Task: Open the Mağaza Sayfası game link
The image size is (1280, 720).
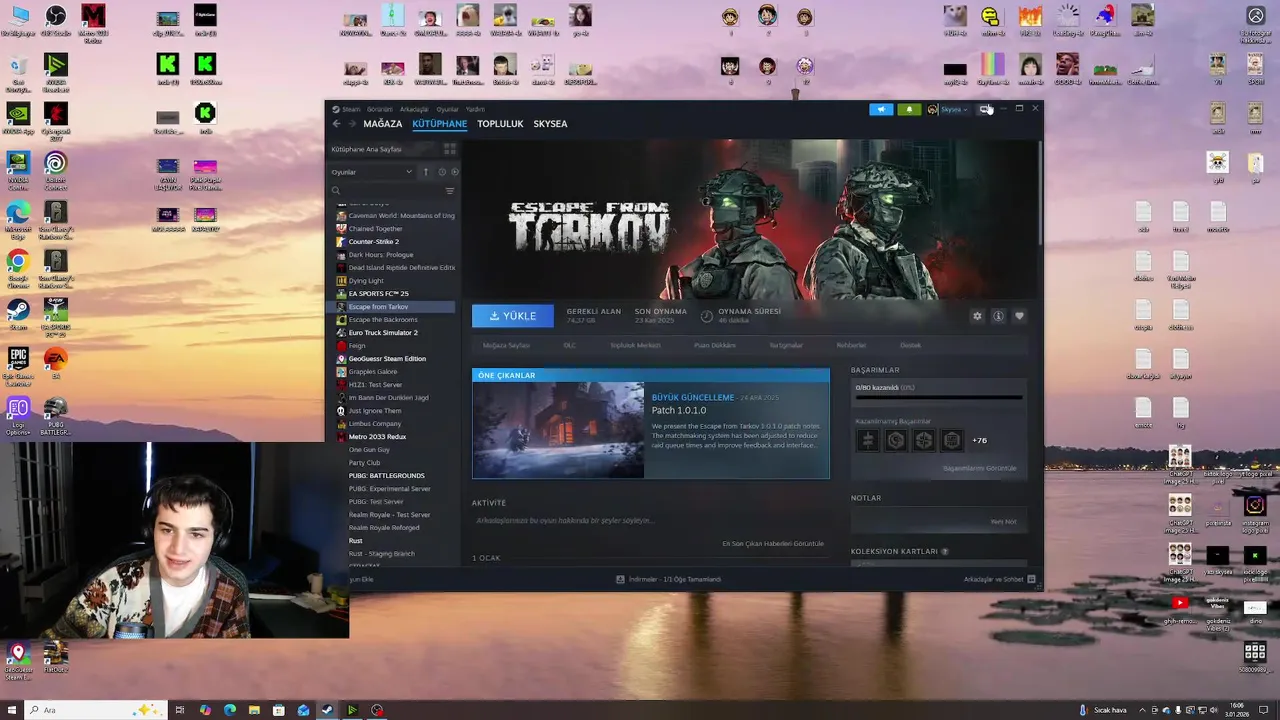Action: [506, 345]
